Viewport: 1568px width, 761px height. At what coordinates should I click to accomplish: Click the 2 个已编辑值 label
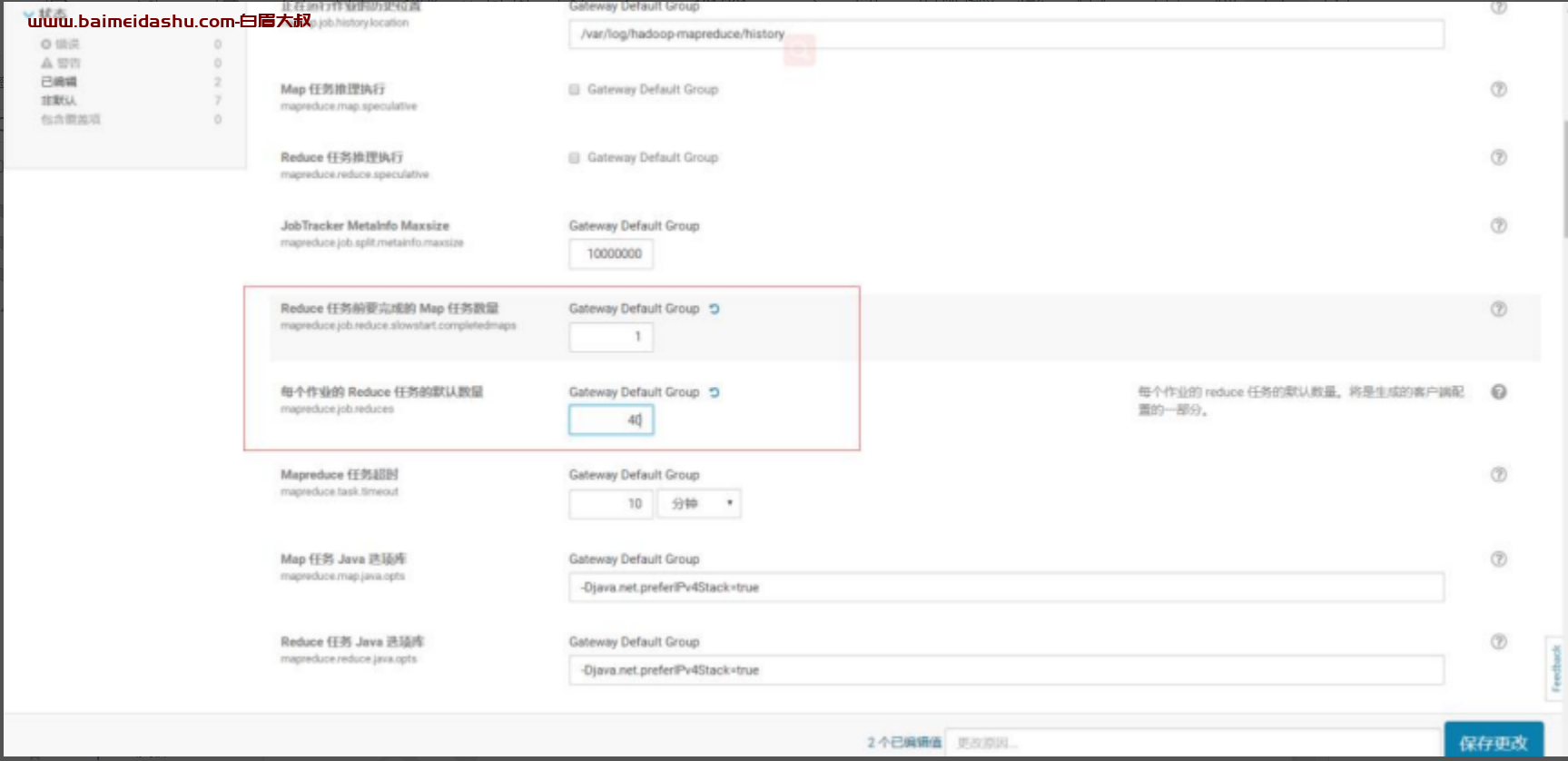(x=904, y=742)
